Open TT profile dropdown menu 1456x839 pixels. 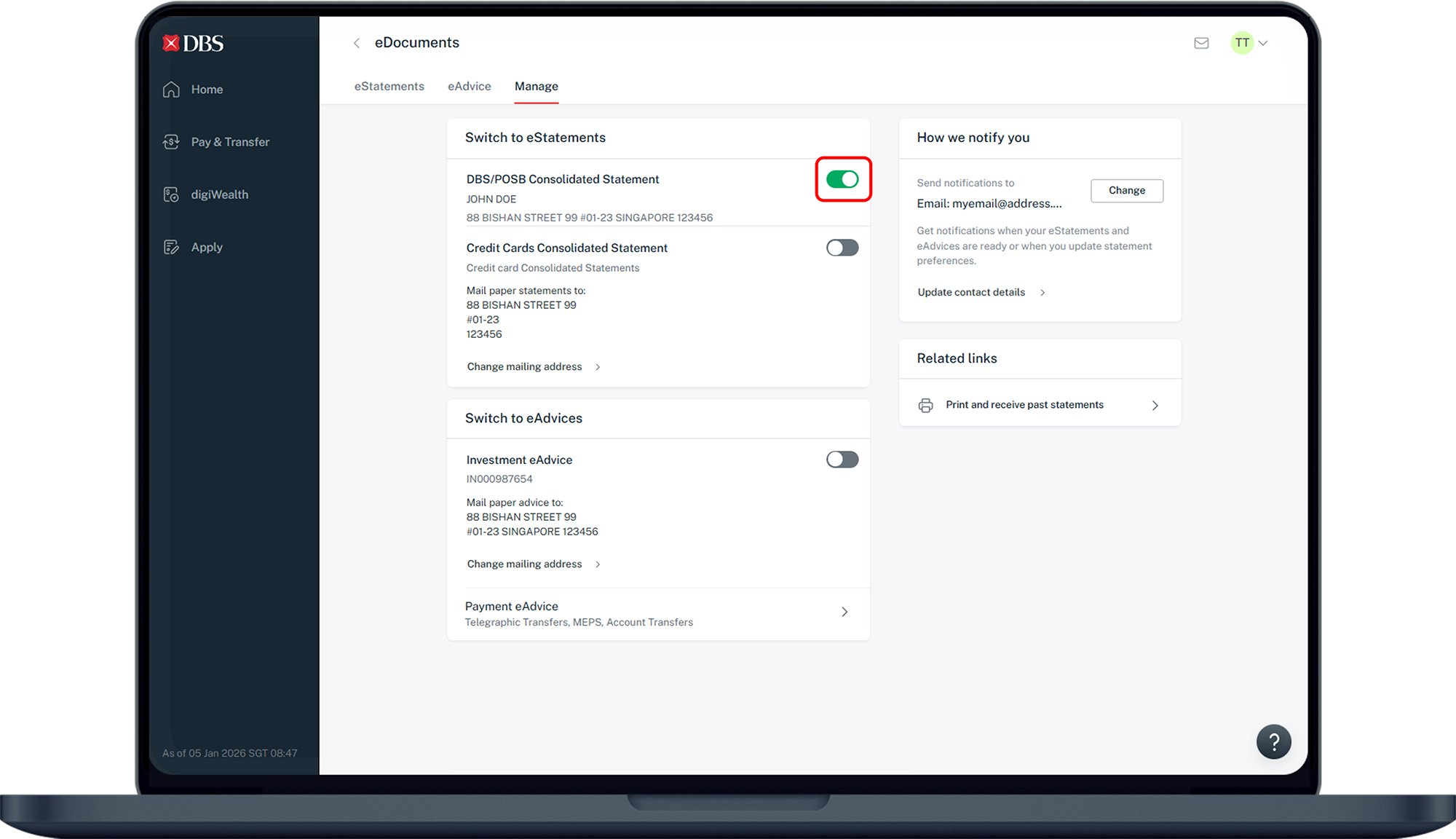pos(1250,43)
